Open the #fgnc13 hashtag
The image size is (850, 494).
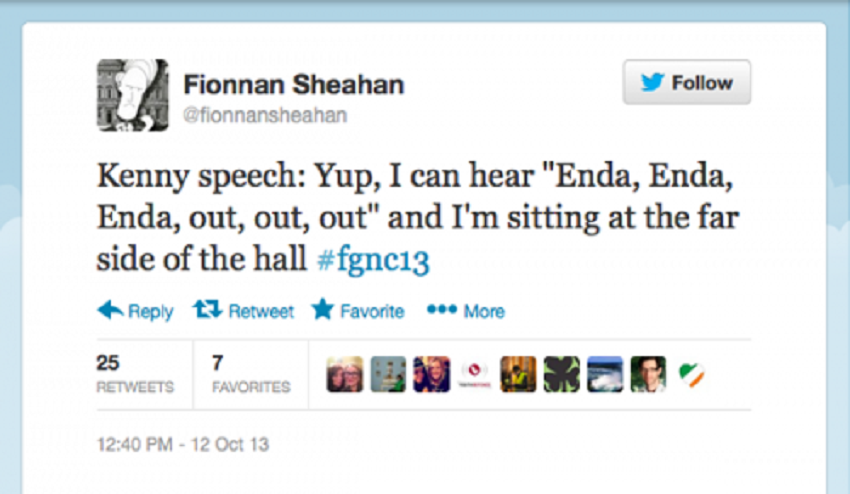tap(373, 259)
